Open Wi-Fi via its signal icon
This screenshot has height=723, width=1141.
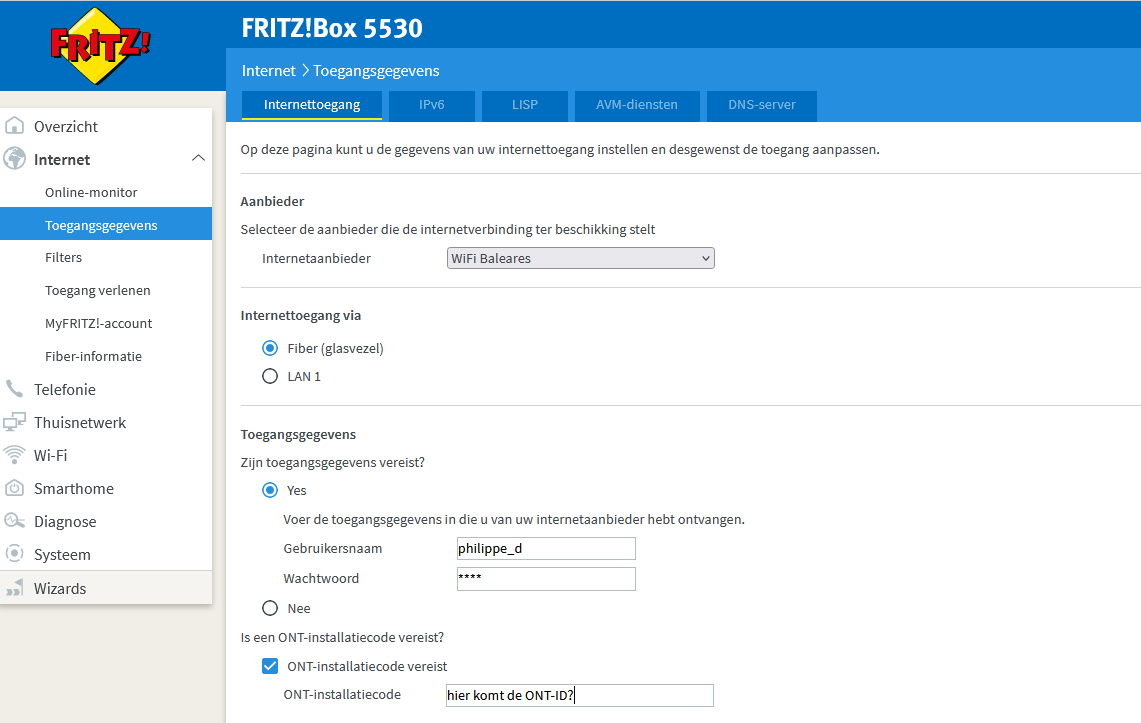[15, 455]
